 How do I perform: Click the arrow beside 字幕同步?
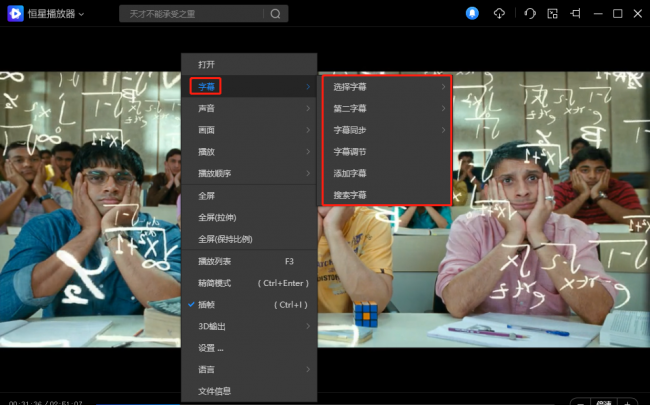(443, 130)
